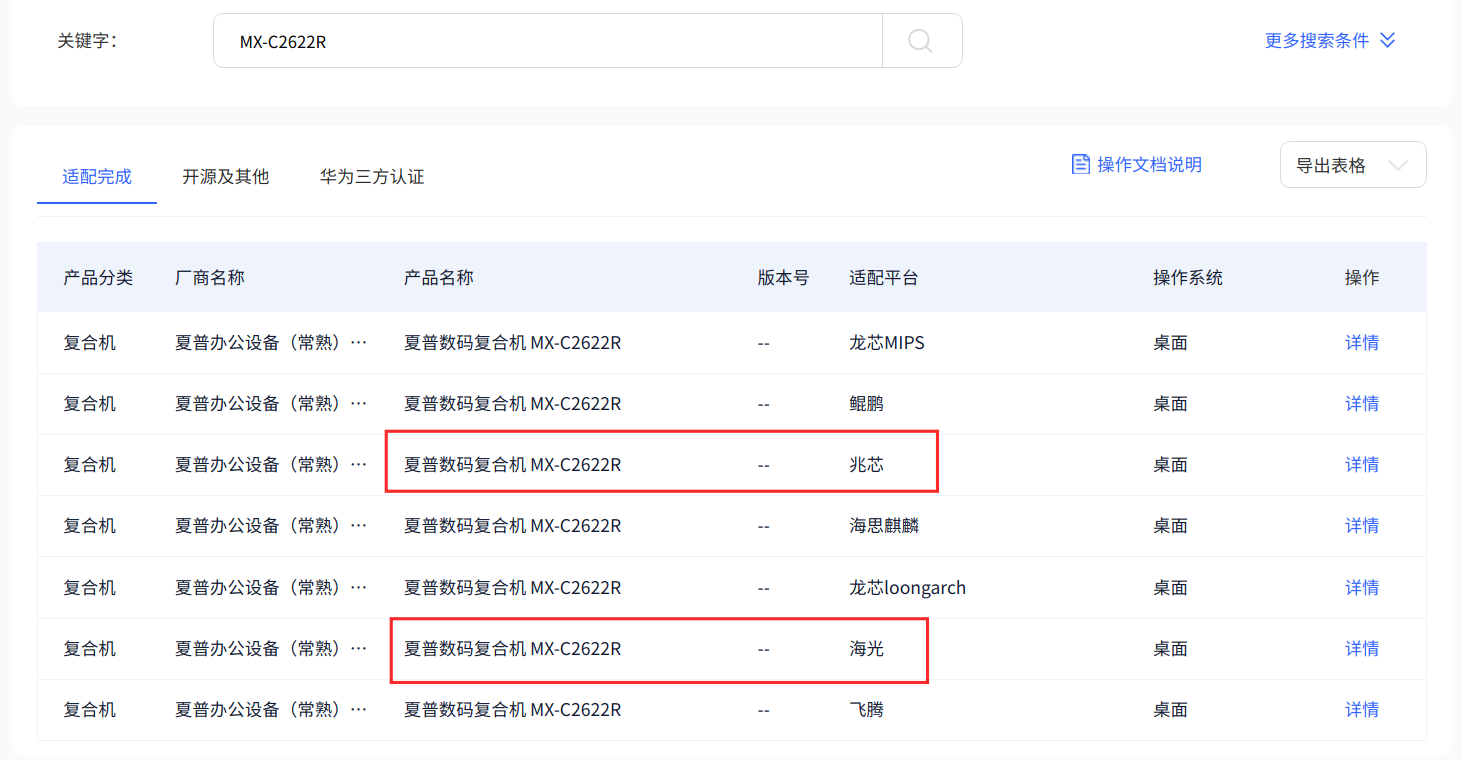Click the product name in the 龙芯MIPS row

coord(513,343)
